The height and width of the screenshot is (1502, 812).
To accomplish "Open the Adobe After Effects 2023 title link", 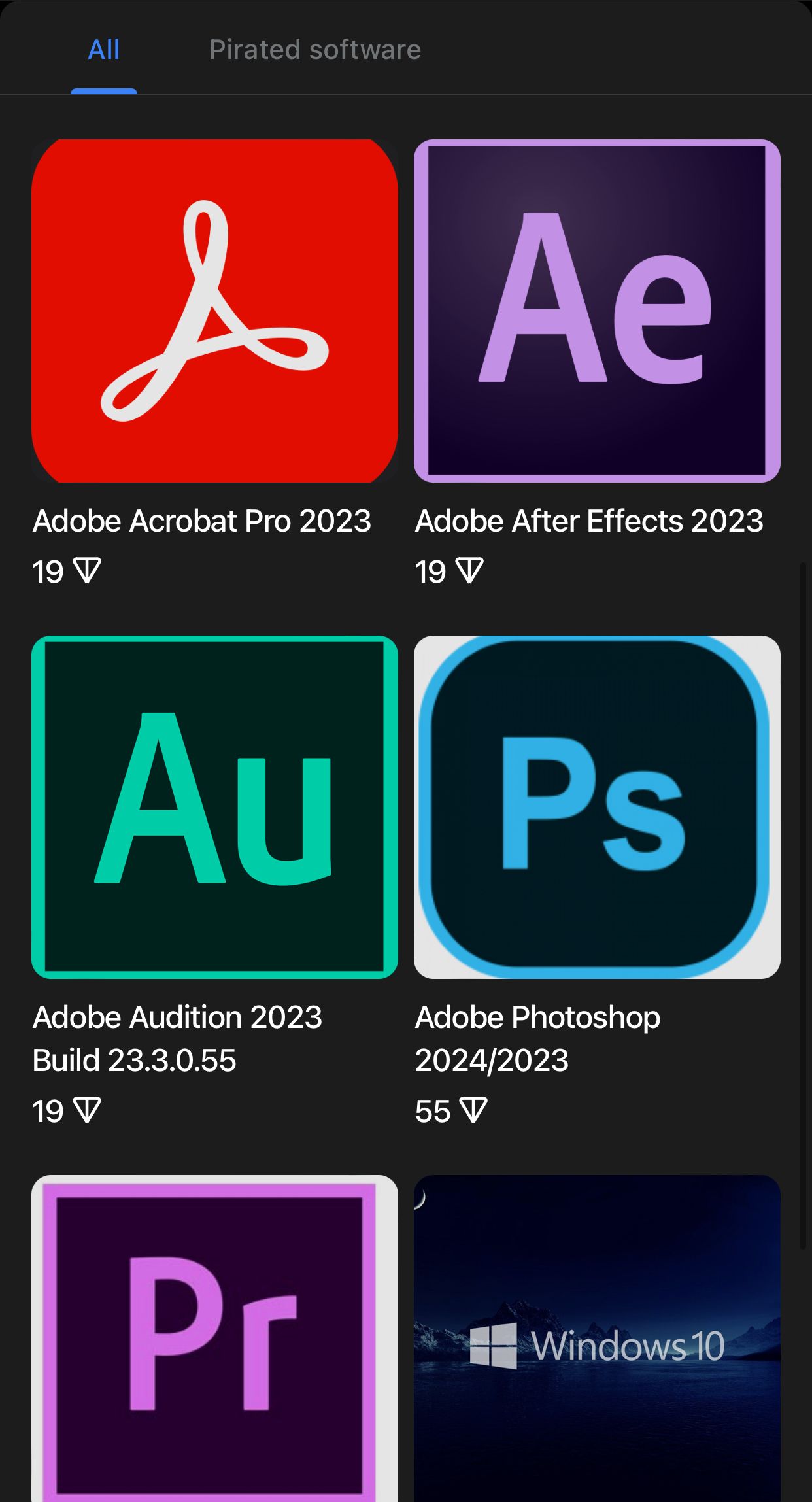I will pyautogui.click(x=589, y=521).
